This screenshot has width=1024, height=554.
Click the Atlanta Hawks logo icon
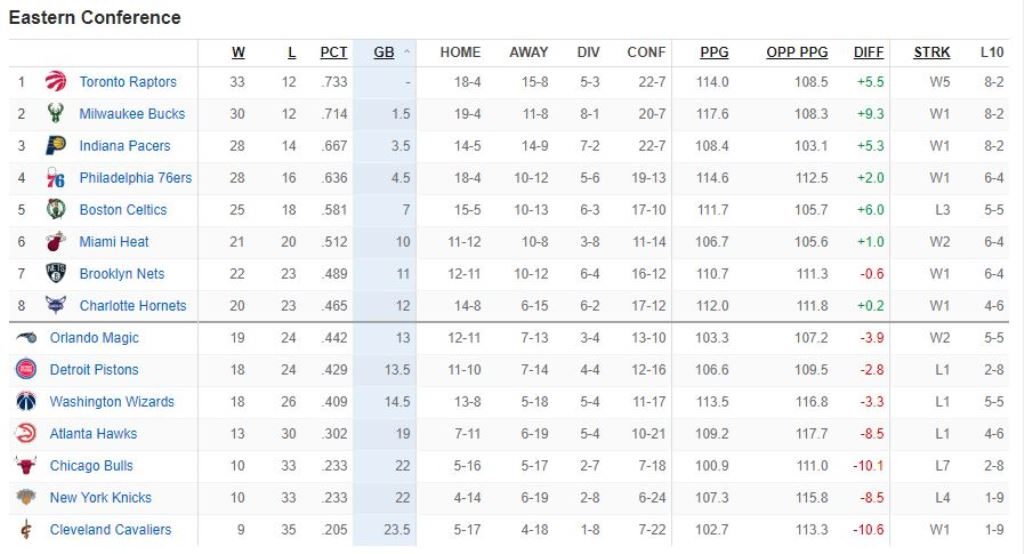[26, 434]
